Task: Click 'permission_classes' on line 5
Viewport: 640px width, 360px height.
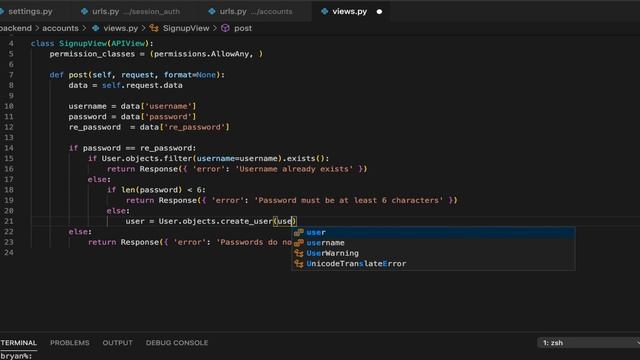Action: click(92, 54)
